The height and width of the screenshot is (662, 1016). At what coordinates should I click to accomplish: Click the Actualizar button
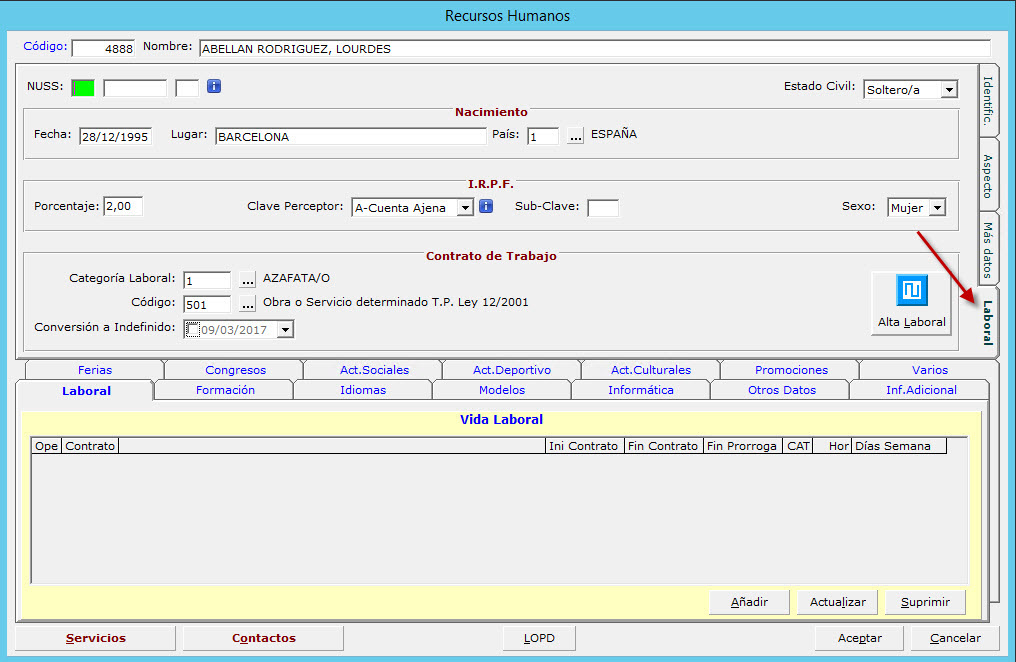pyautogui.click(x=837, y=602)
